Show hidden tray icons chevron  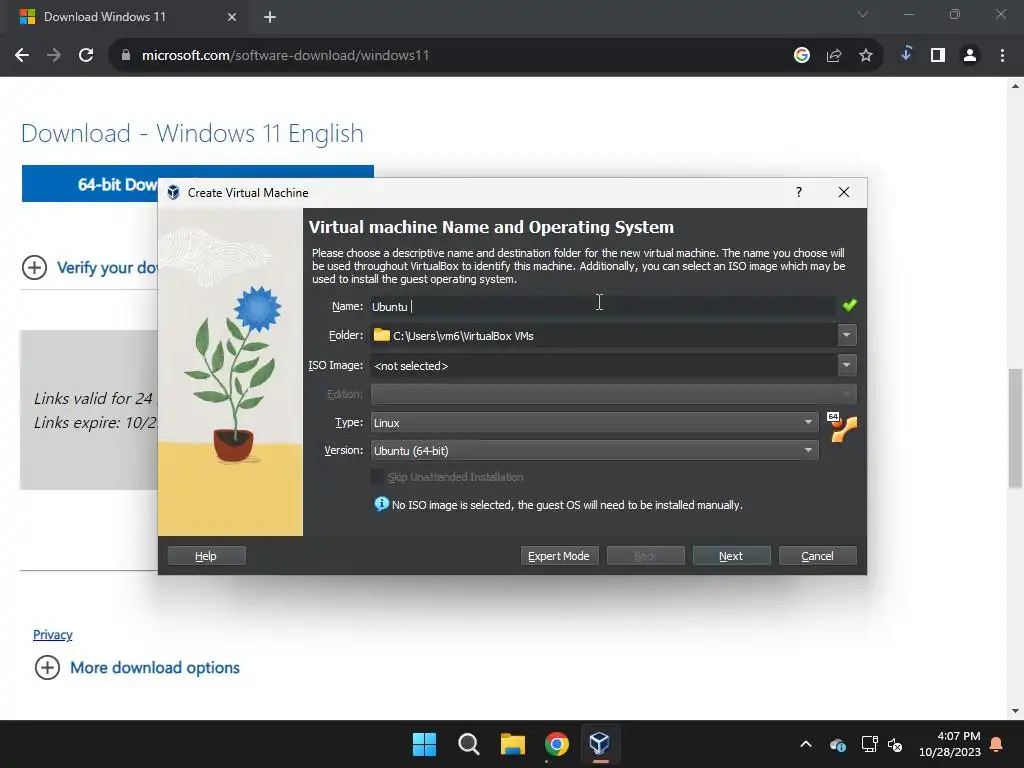(806, 744)
